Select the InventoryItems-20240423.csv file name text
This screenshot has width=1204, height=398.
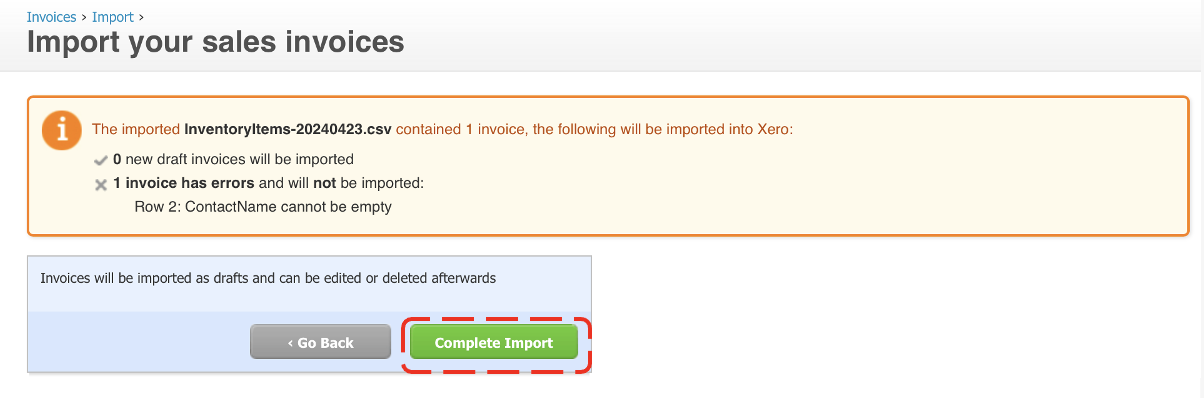tap(290, 129)
